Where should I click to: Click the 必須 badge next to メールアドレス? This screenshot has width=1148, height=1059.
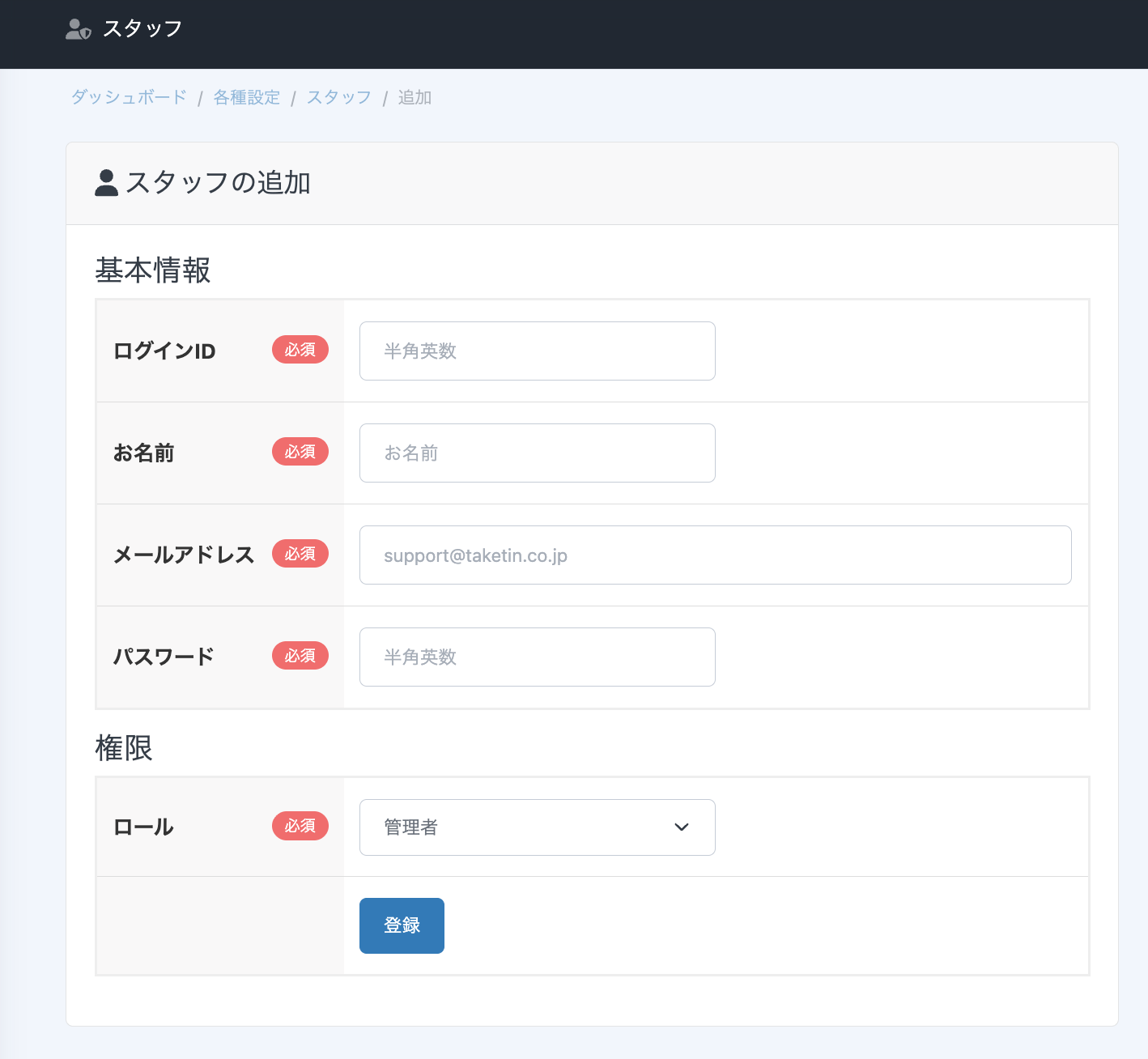300,554
